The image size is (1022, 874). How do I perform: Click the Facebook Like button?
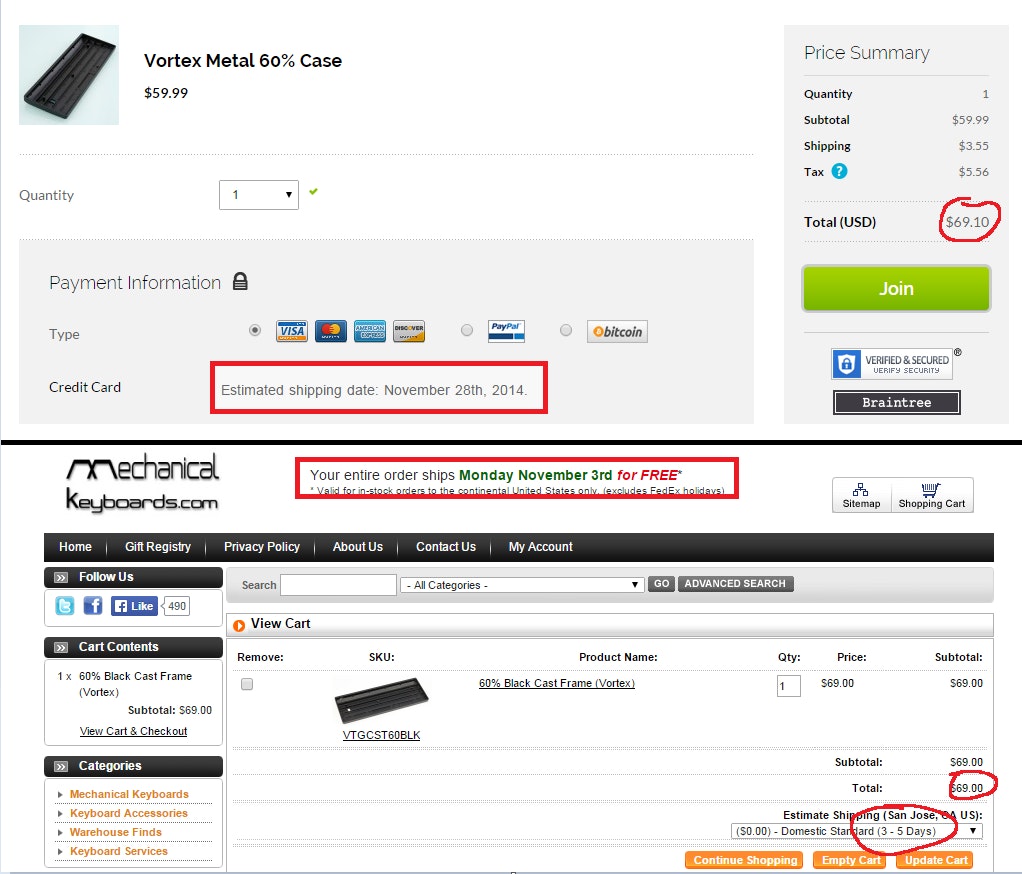[x=134, y=606]
